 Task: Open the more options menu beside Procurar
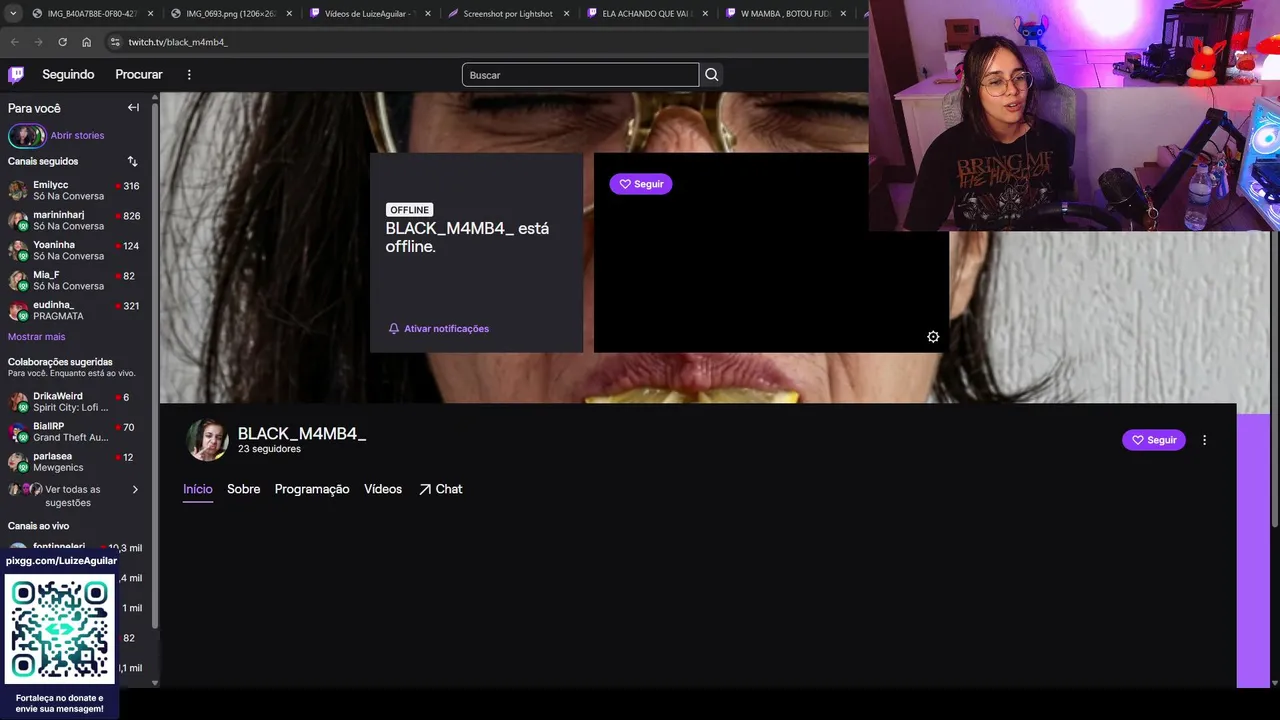click(189, 74)
